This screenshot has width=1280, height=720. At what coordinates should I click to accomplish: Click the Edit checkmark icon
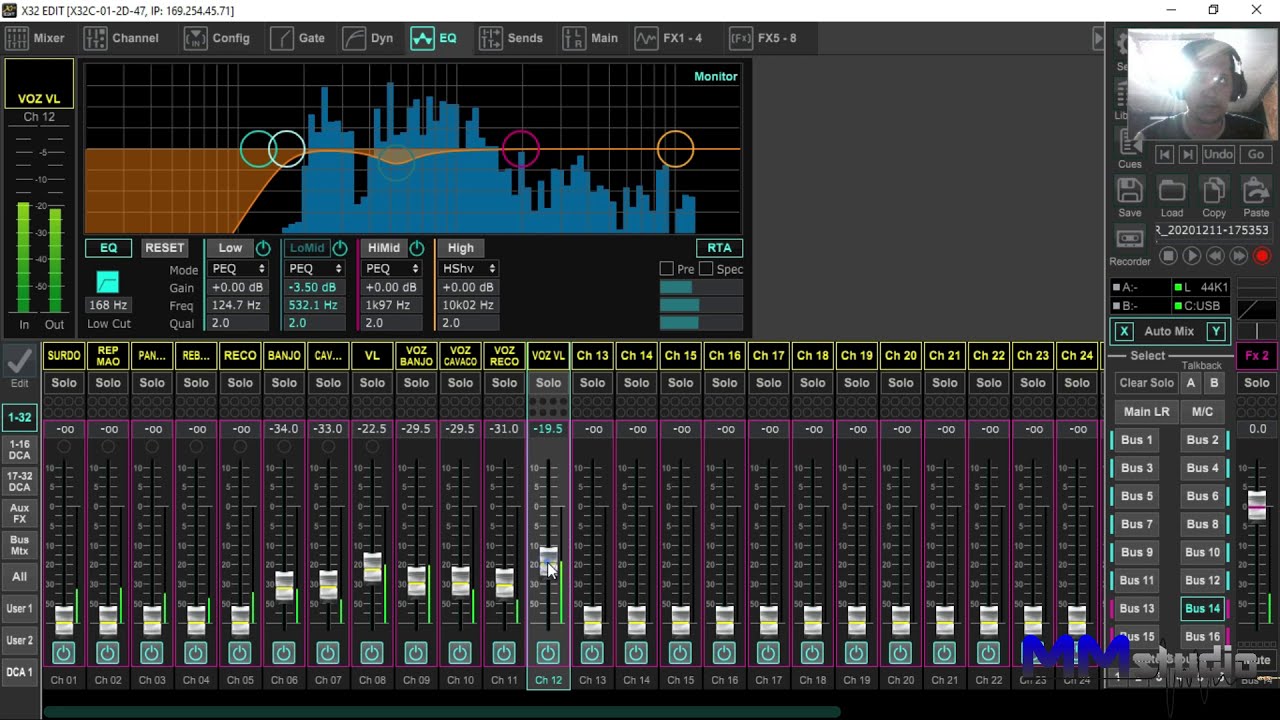click(x=19, y=360)
